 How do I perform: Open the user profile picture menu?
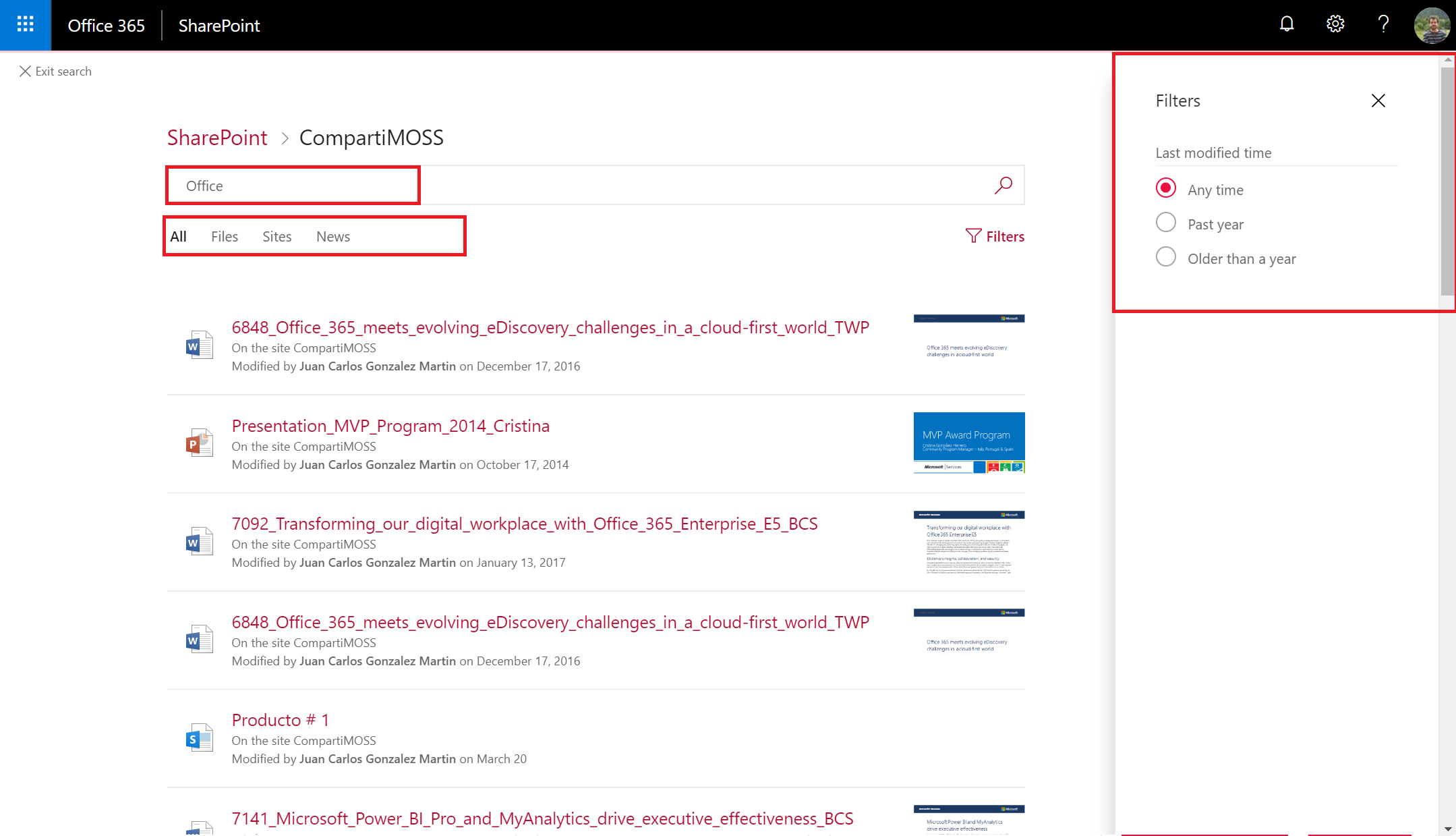pyautogui.click(x=1432, y=25)
